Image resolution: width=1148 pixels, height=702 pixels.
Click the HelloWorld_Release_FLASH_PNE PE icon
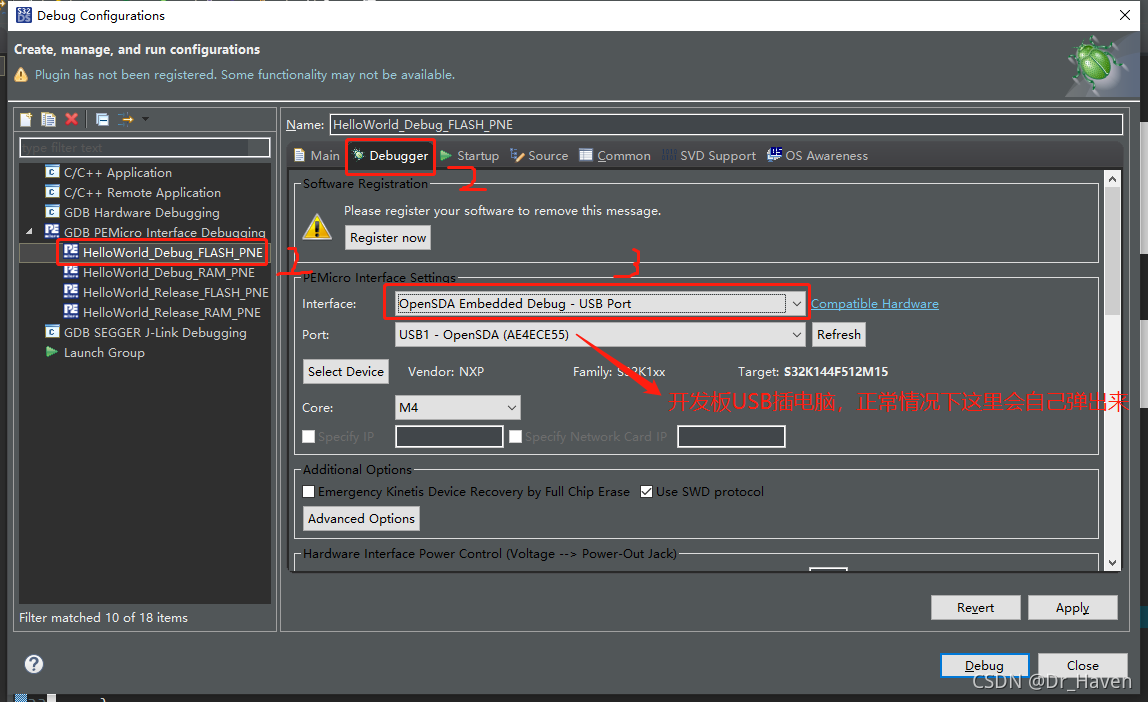coord(70,291)
